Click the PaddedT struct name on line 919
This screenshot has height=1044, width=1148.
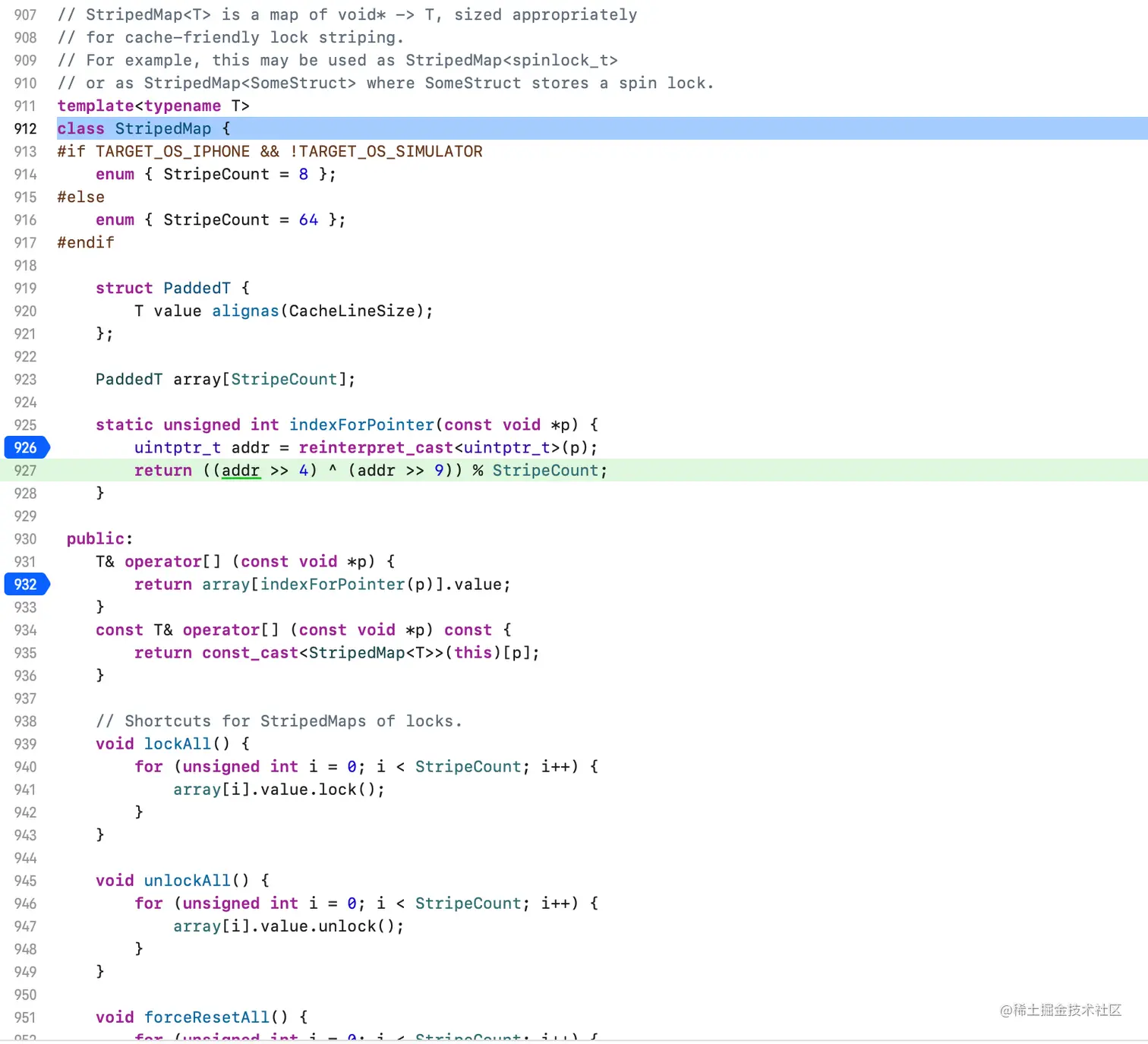coord(197,289)
